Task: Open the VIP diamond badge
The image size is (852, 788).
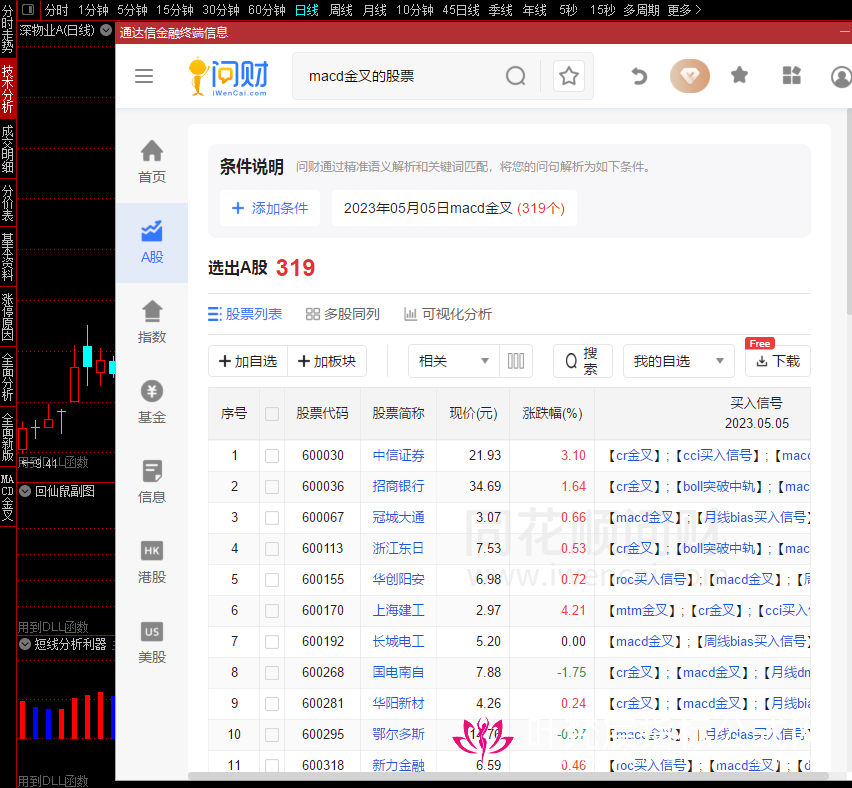Action: click(690, 76)
